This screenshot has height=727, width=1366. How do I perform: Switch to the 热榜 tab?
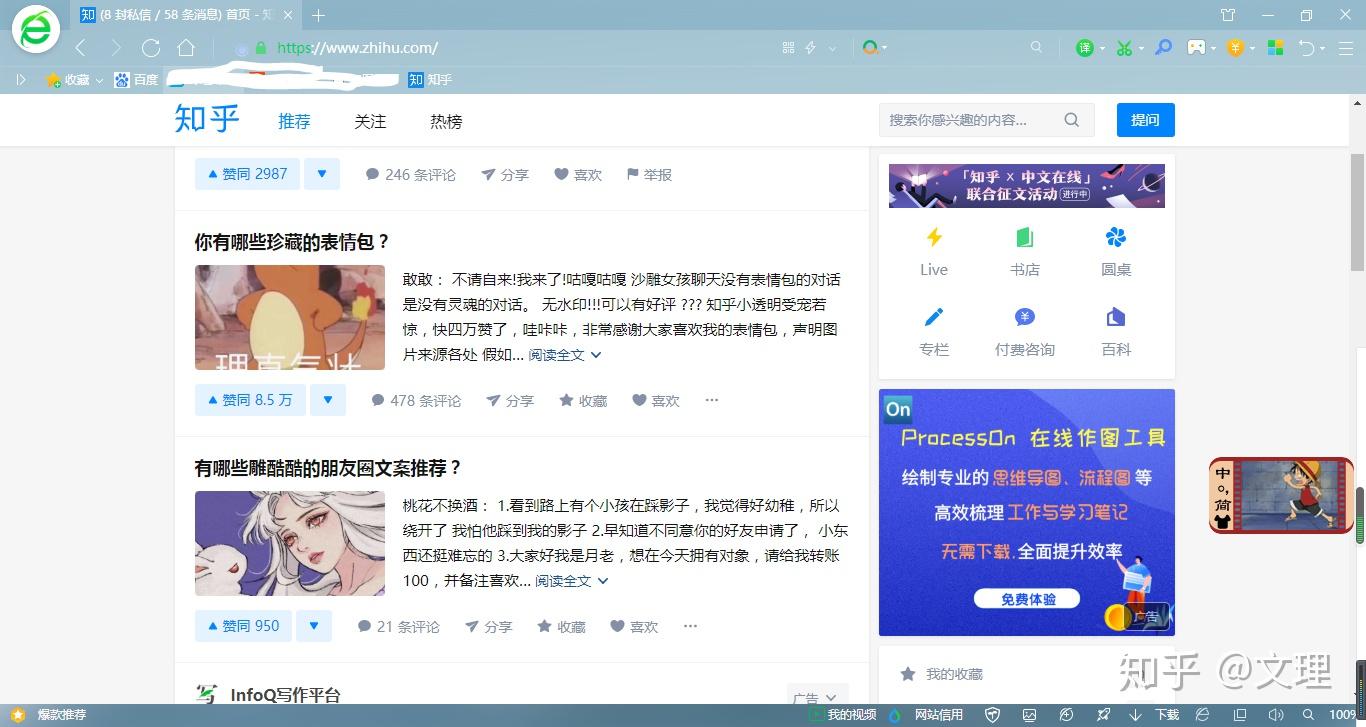(446, 121)
